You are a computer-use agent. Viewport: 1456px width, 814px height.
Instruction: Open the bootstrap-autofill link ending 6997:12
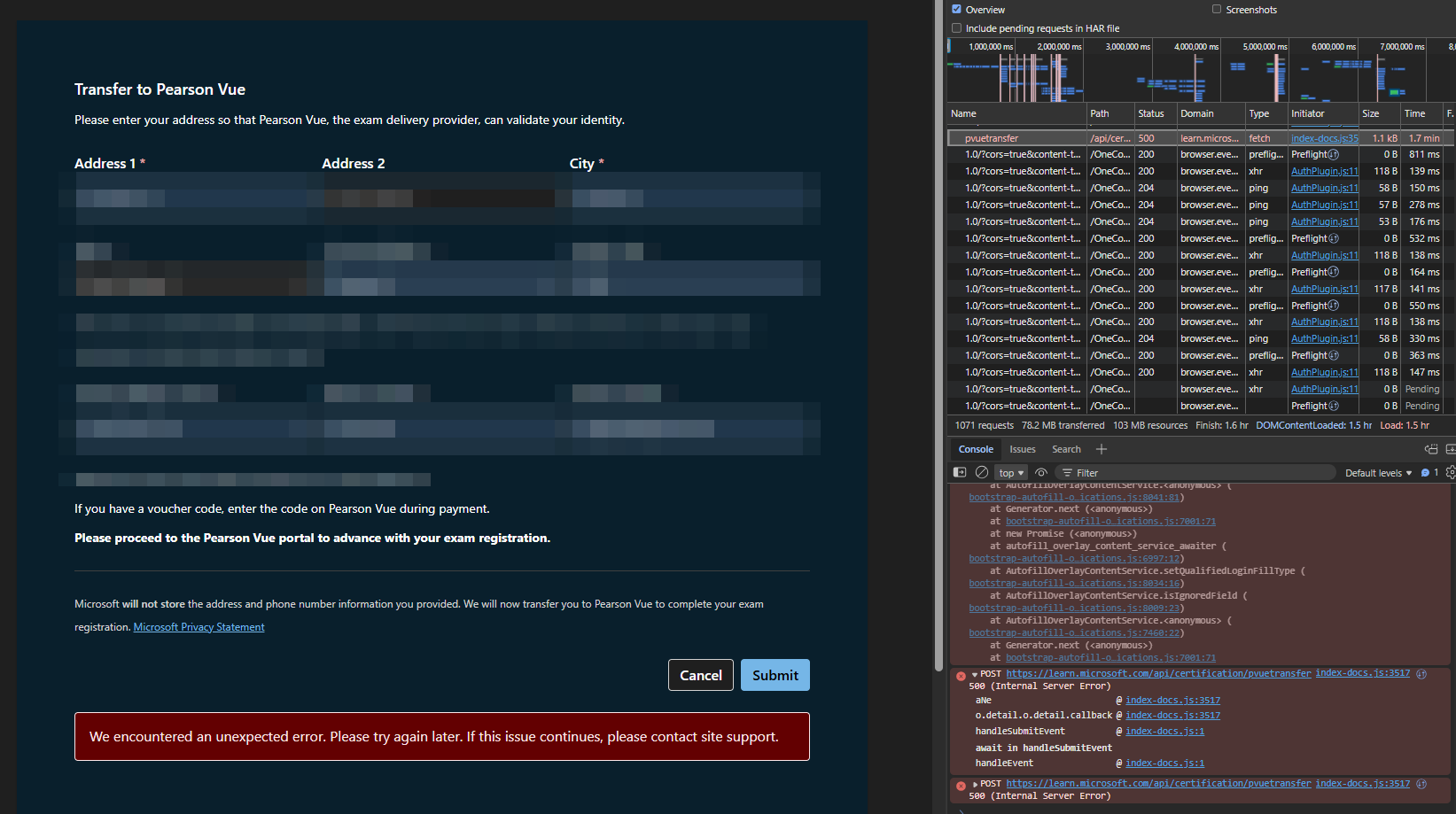[x=1074, y=559]
